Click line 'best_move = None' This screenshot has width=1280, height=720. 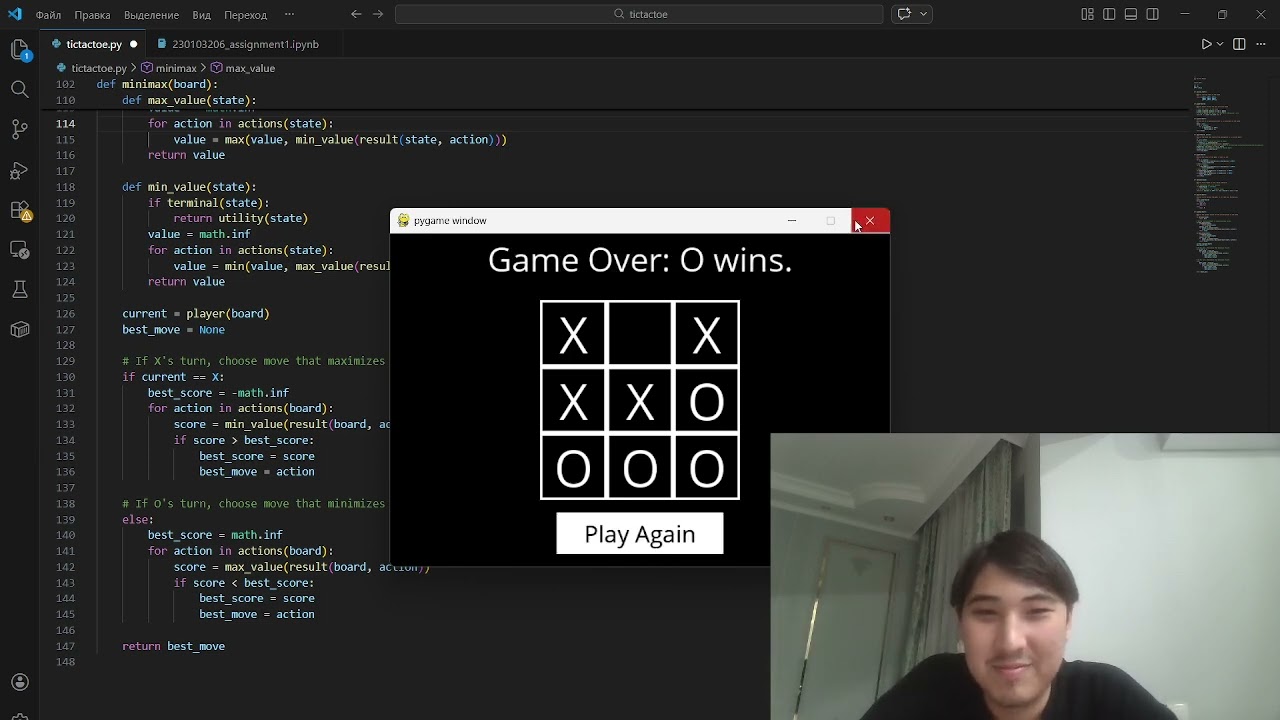173,329
